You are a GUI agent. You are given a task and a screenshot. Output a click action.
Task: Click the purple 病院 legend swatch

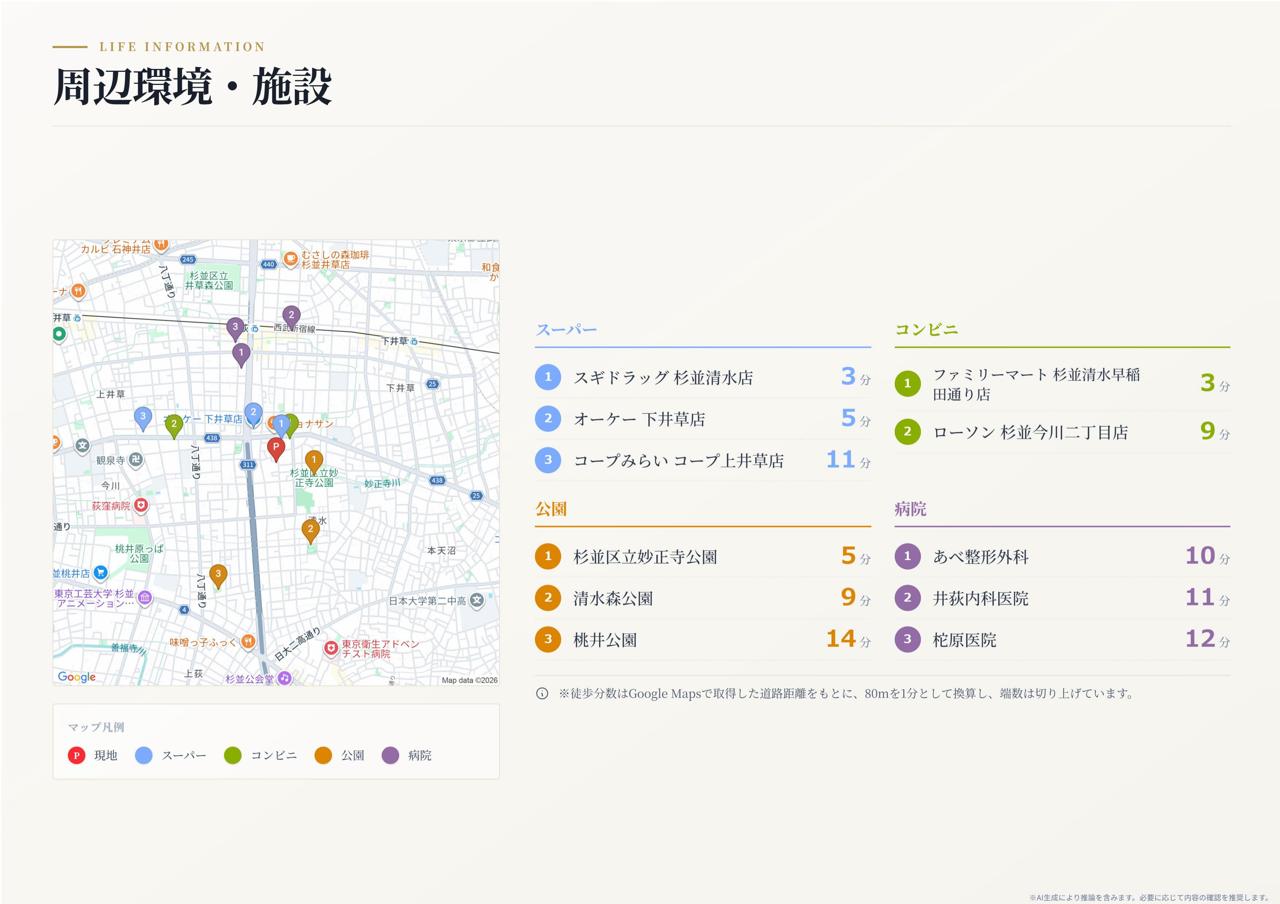point(390,755)
